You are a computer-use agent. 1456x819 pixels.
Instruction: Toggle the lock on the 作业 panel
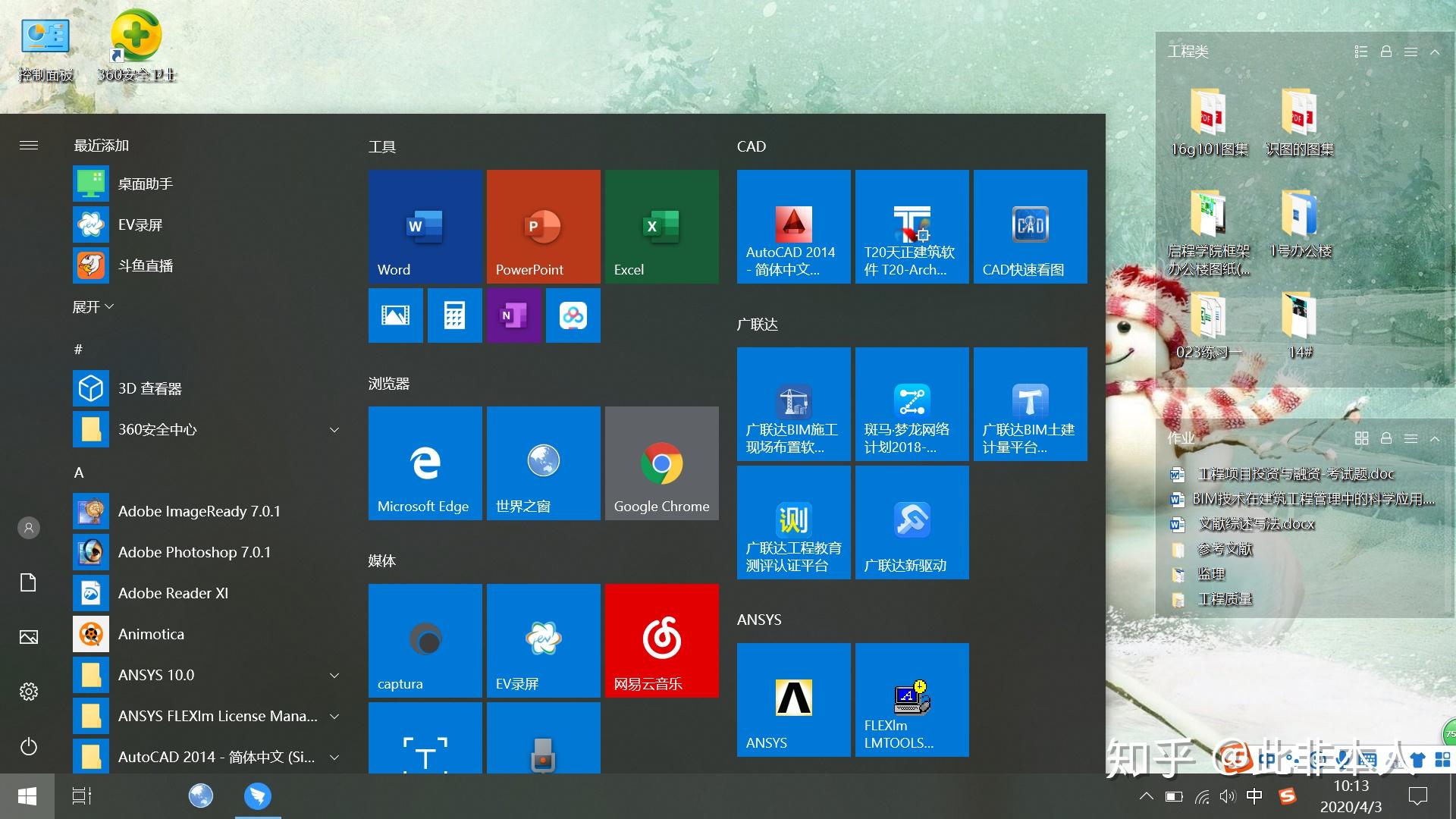pyautogui.click(x=1386, y=438)
